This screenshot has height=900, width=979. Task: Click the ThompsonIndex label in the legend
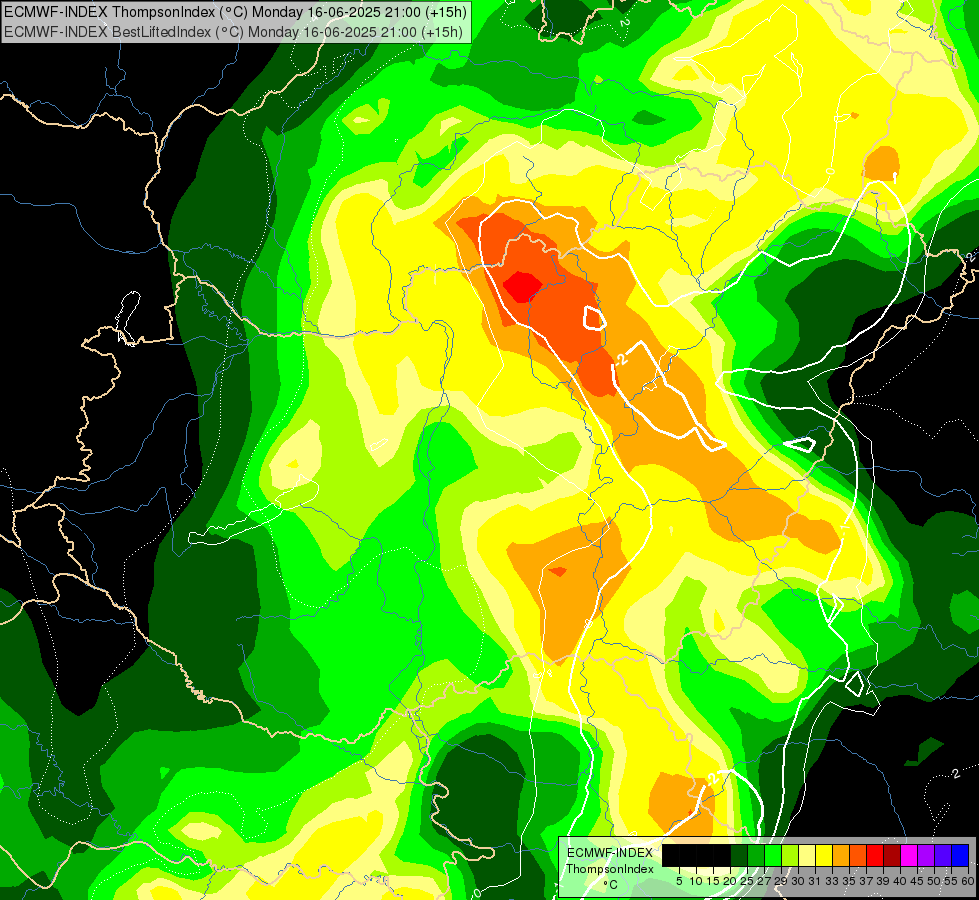coord(610,869)
